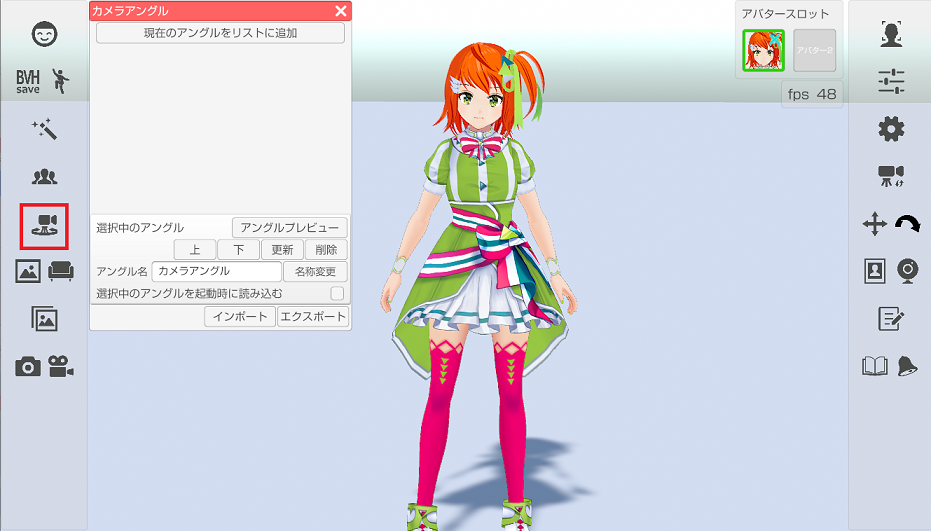Click the curved rotate arrow icon
This screenshot has width=931, height=531.
tap(907, 223)
